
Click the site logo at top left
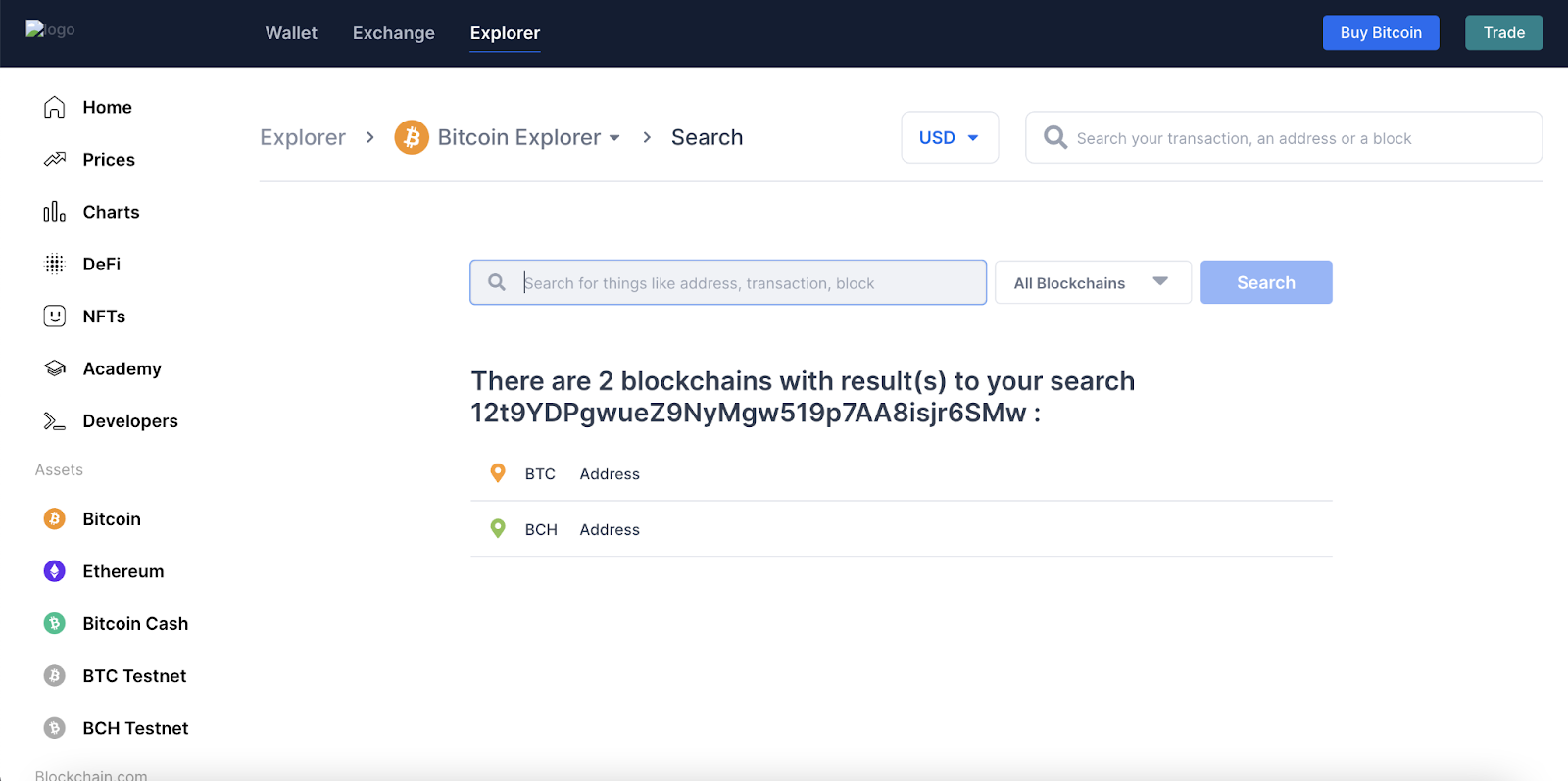coord(50,29)
